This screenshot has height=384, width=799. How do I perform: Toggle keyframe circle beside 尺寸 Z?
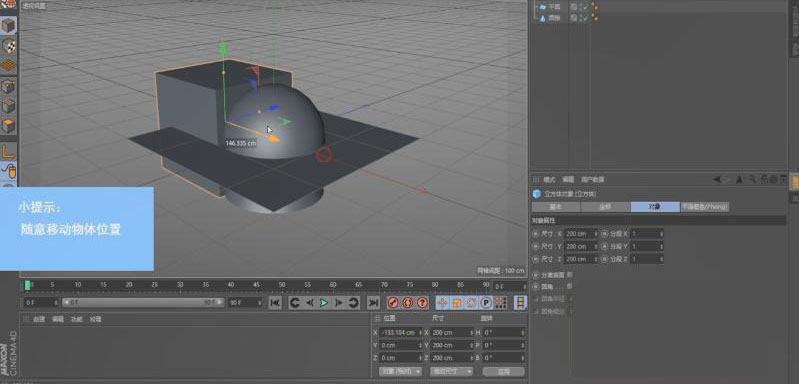click(x=535, y=259)
